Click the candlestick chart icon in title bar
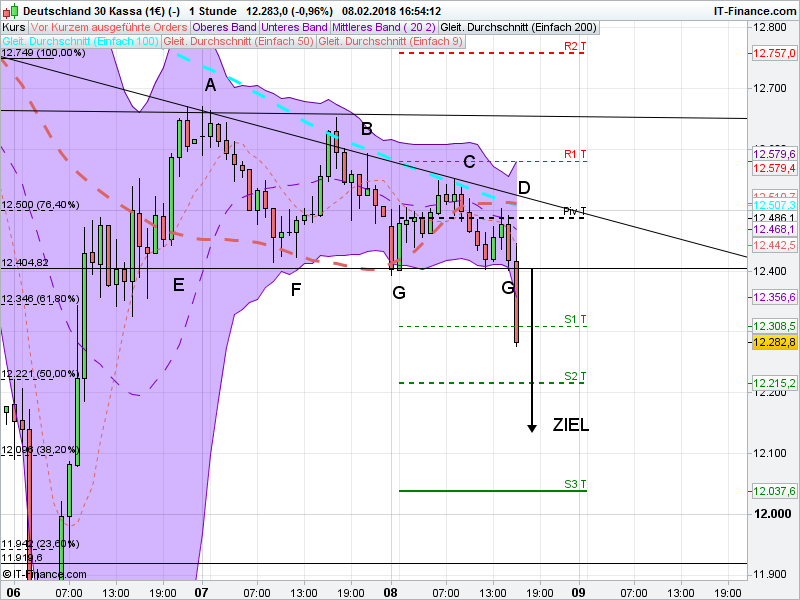800x600 pixels. 8,9
